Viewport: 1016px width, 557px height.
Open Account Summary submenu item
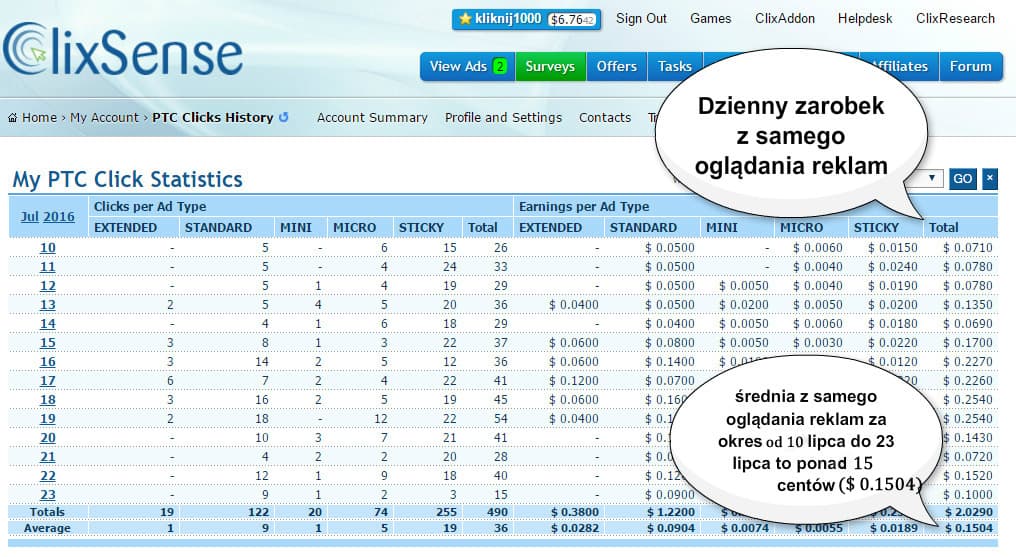click(x=372, y=118)
